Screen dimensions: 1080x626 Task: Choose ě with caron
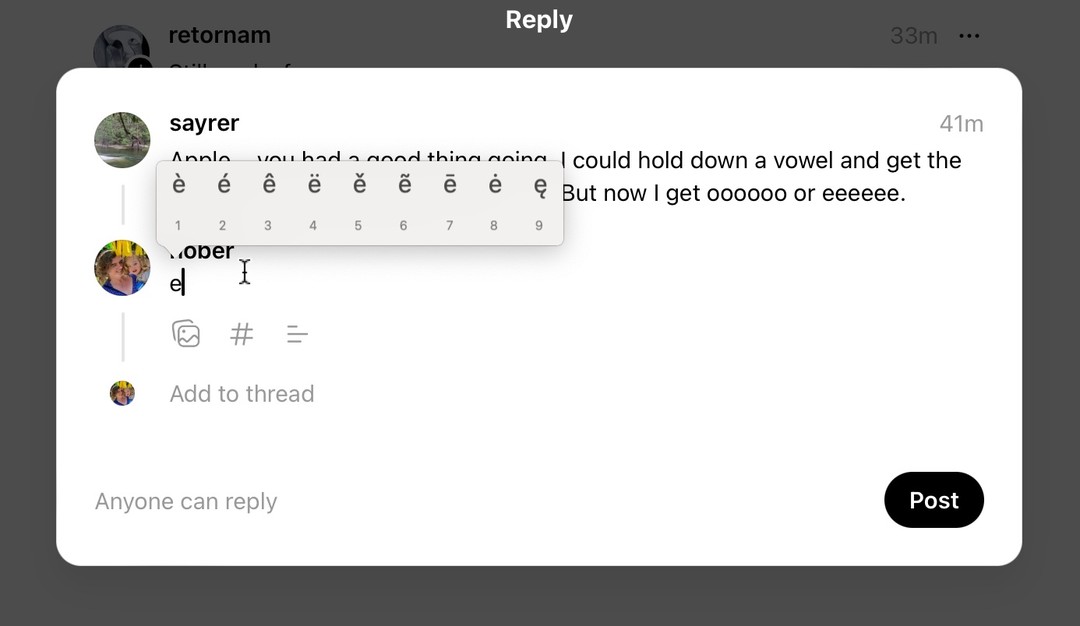pos(359,185)
